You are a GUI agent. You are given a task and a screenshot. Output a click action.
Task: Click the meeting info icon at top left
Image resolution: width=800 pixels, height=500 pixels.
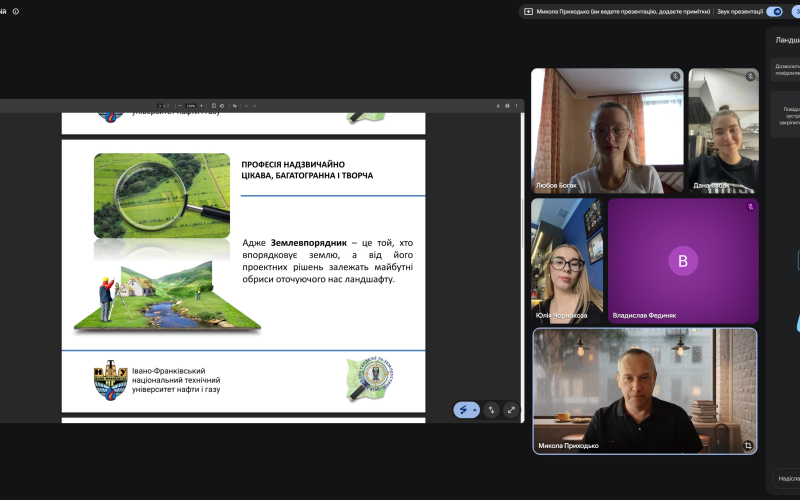16,11
